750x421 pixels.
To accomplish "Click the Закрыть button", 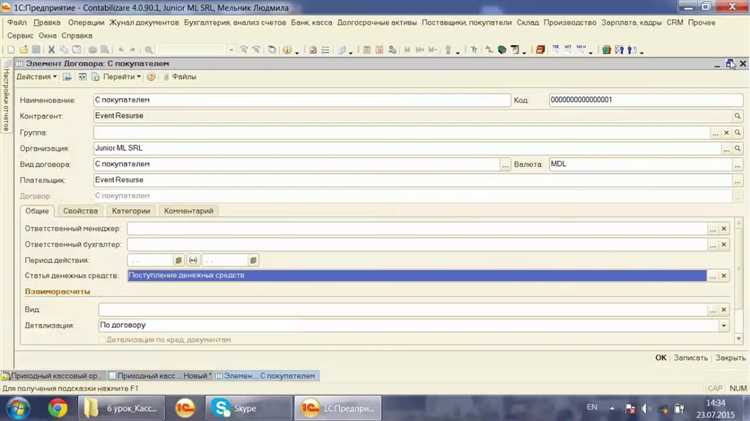I will click(730, 357).
